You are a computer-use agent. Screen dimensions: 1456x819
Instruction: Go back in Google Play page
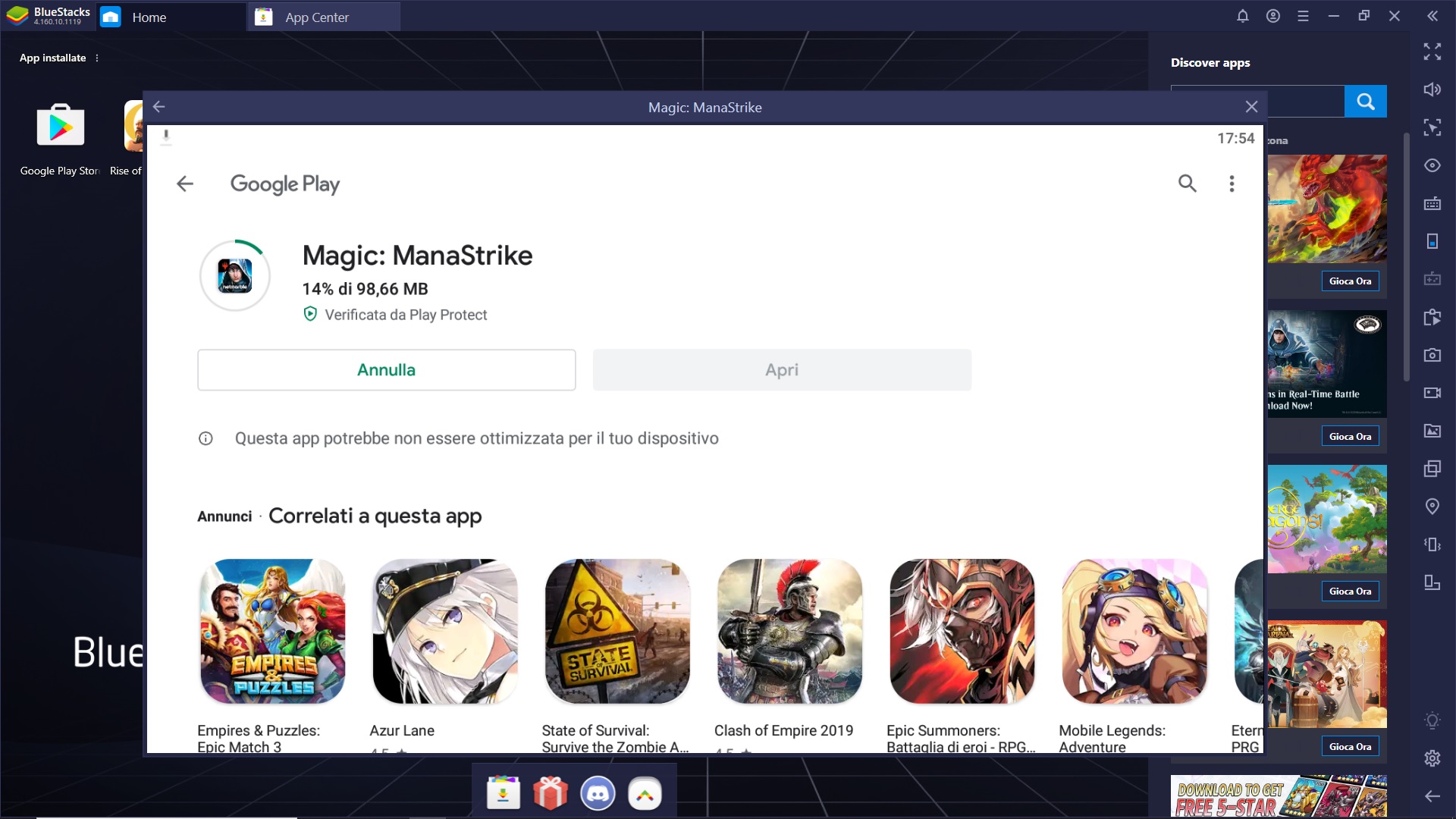click(185, 184)
